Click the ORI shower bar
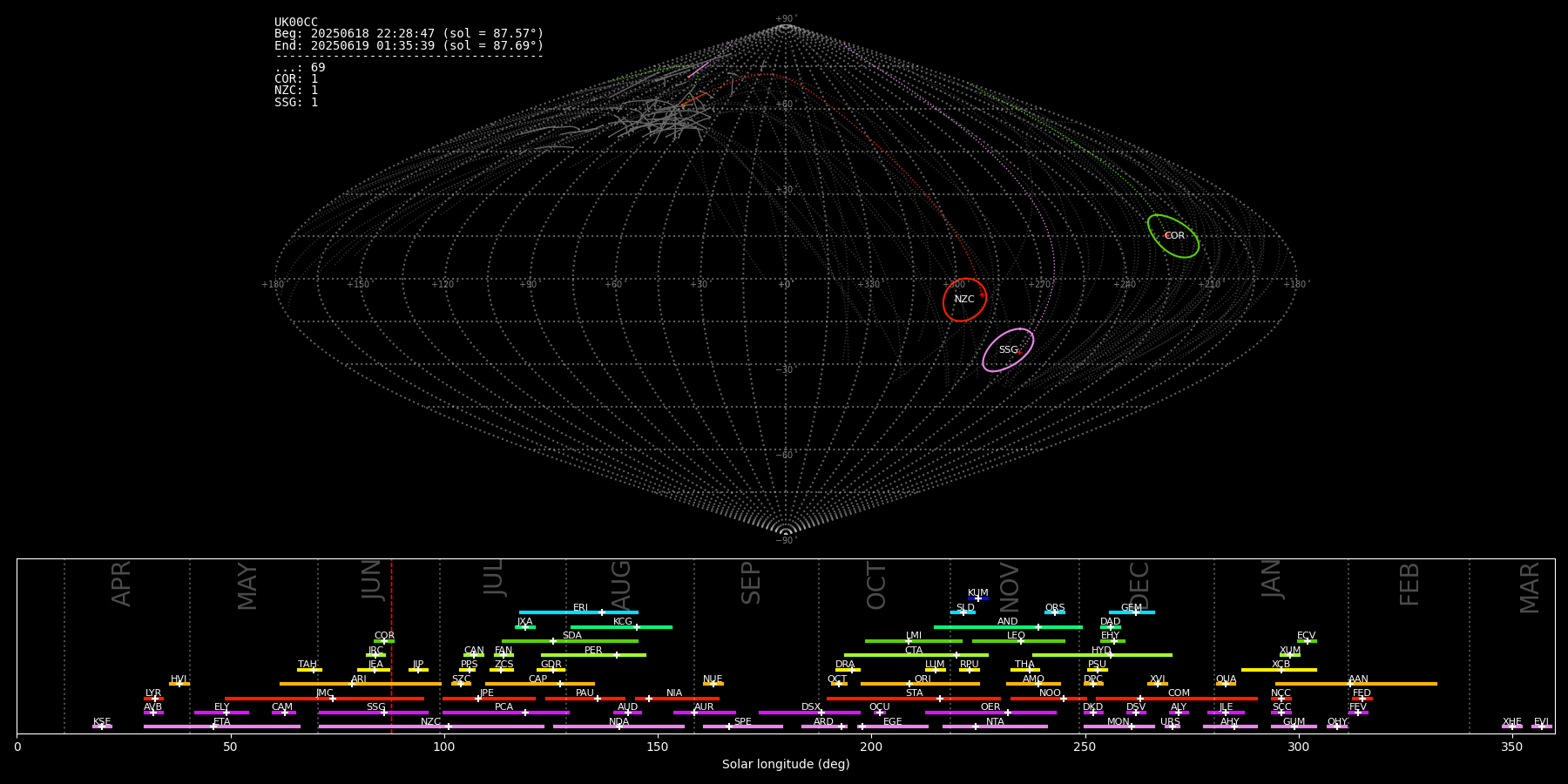 point(920,684)
